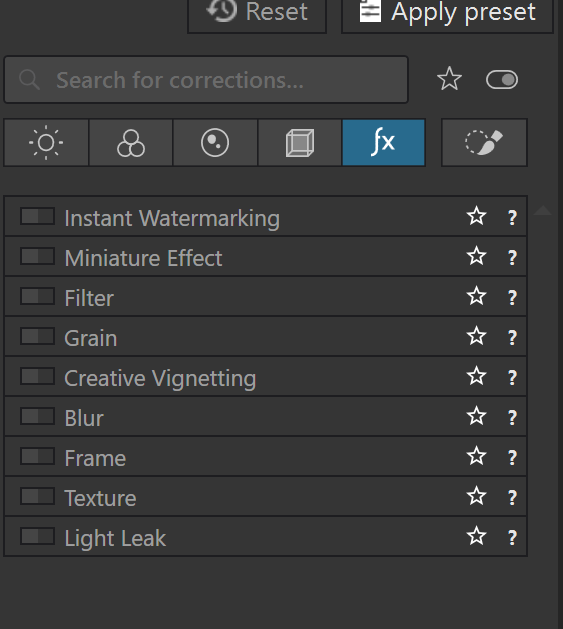The image size is (563, 629).
Task: Click the favorites star next to search
Action: point(449,79)
